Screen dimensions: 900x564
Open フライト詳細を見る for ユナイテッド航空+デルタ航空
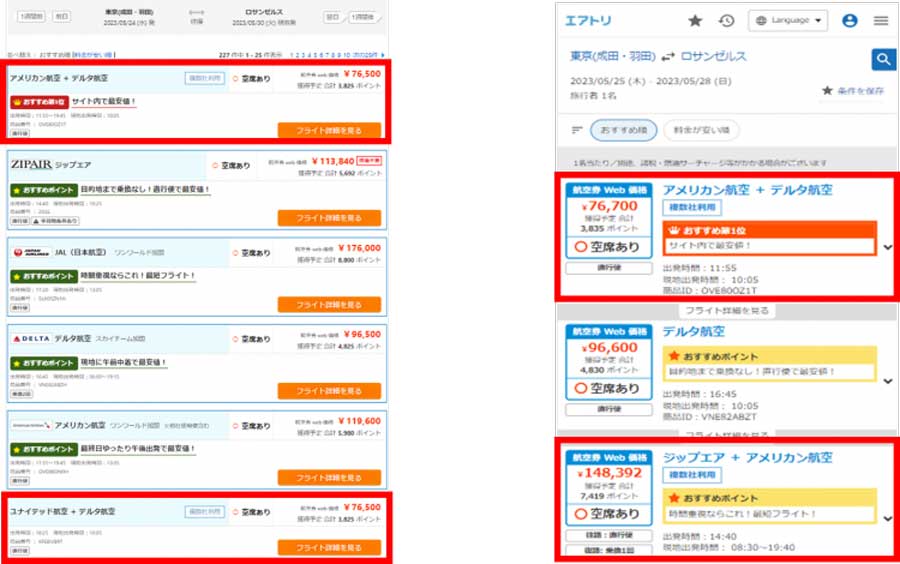point(329,547)
